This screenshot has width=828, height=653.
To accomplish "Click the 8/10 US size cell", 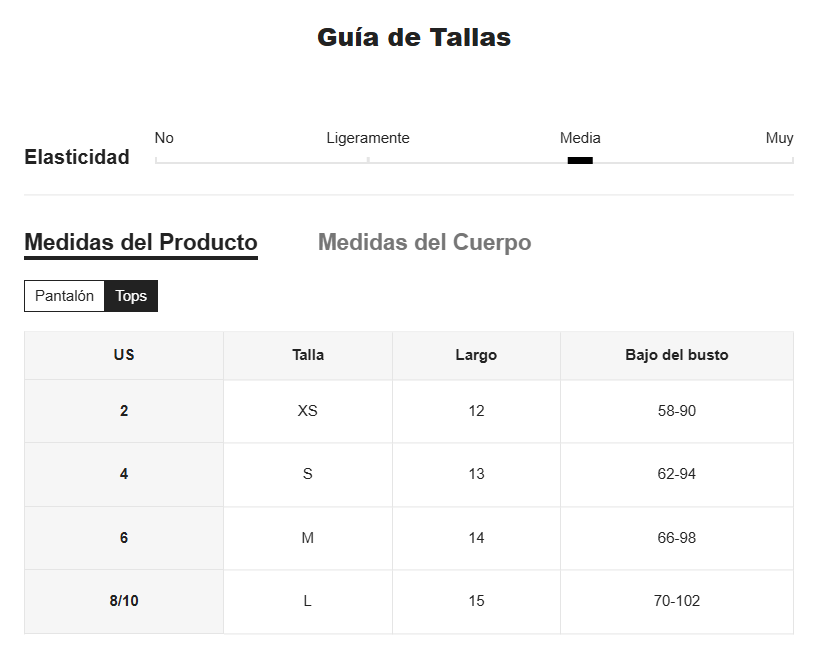I will pos(124,601).
